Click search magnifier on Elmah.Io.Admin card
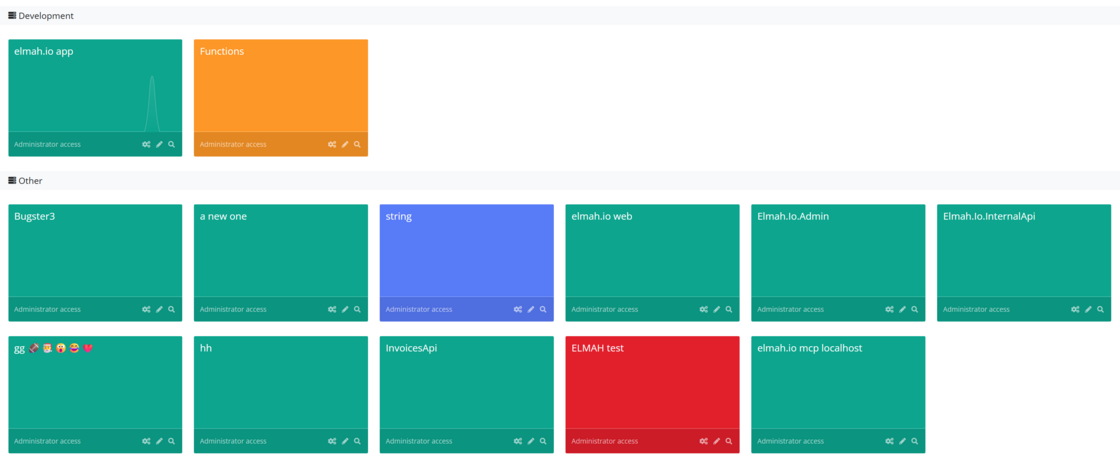 point(914,309)
